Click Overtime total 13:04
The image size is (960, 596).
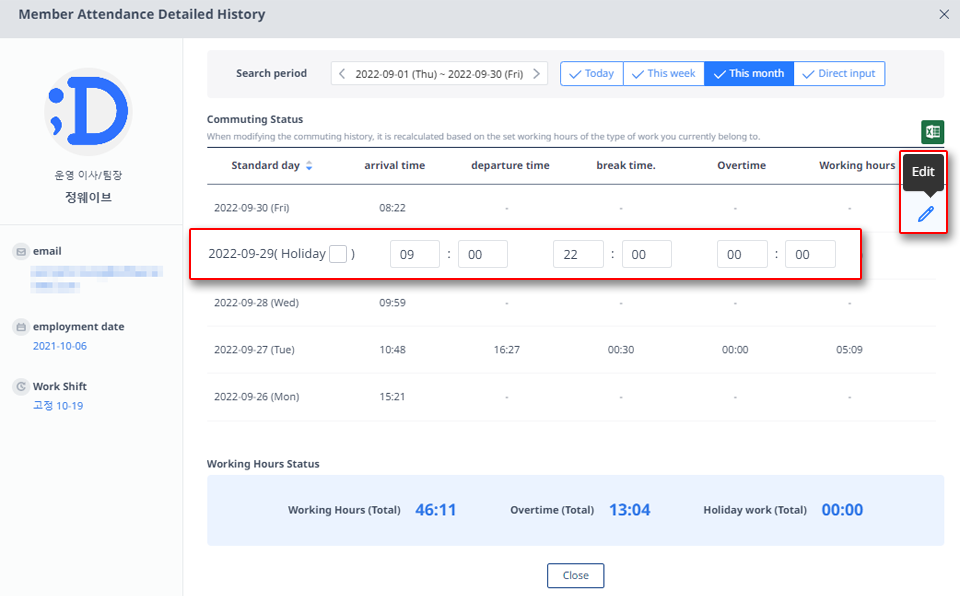coord(629,510)
